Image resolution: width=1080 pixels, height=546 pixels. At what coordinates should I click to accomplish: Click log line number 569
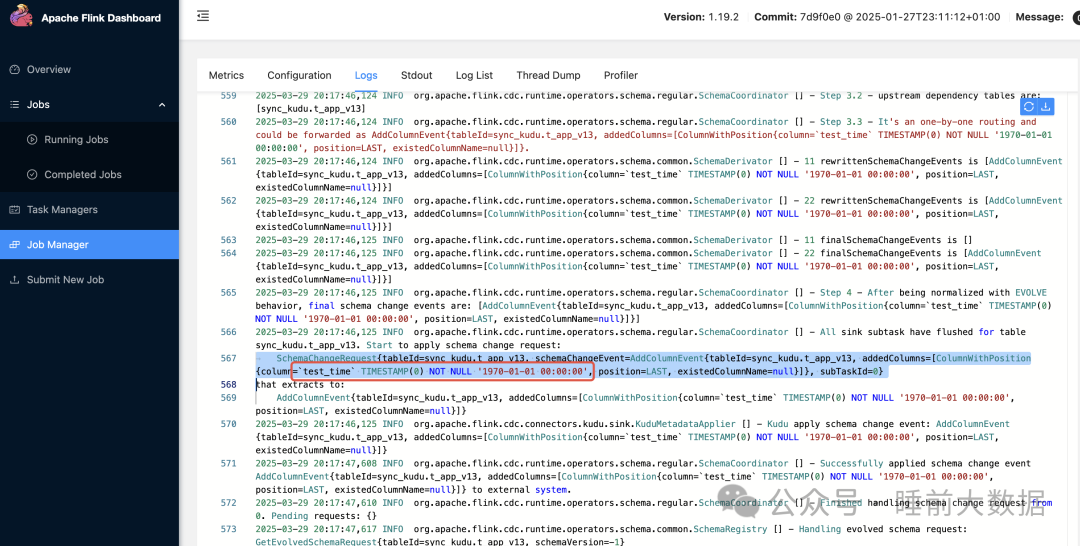228,397
